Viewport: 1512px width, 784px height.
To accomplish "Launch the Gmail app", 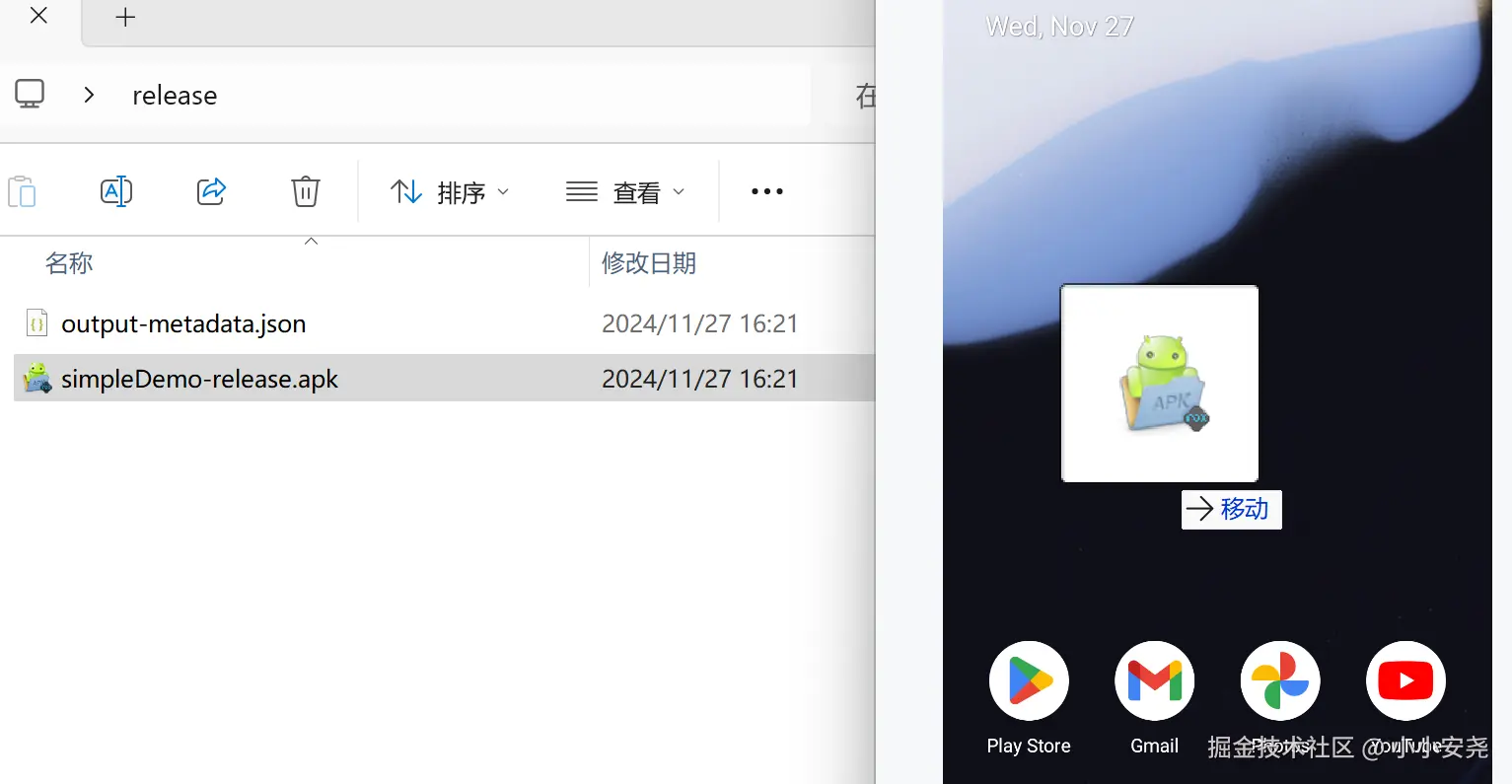I will [x=1153, y=680].
